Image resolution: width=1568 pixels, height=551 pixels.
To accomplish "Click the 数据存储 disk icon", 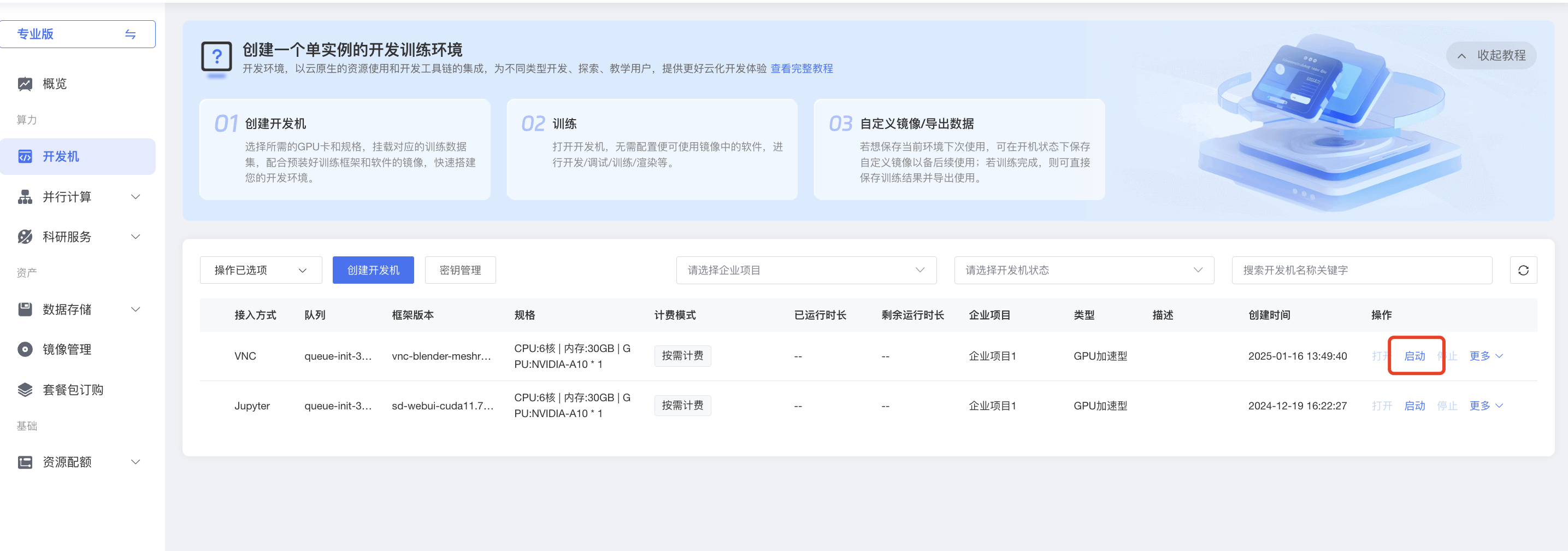I will (25, 309).
